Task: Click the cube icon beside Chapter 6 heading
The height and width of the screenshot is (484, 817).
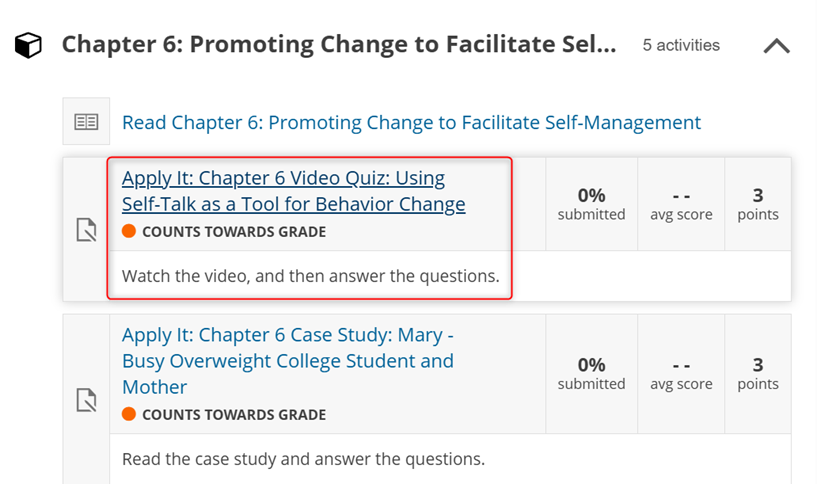Action: pyautogui.click(x=29, y=45)
